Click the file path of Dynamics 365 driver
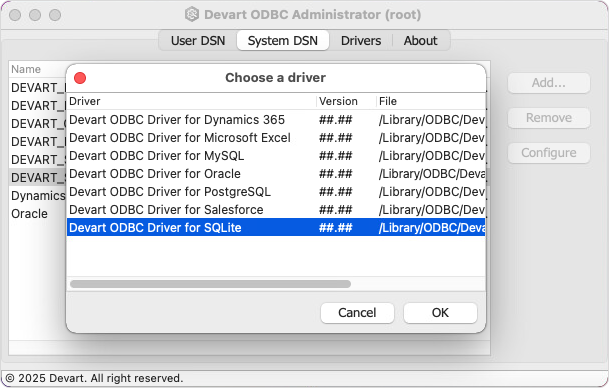Viewport: 609px width, 388px height. click(x=432, y=120)
